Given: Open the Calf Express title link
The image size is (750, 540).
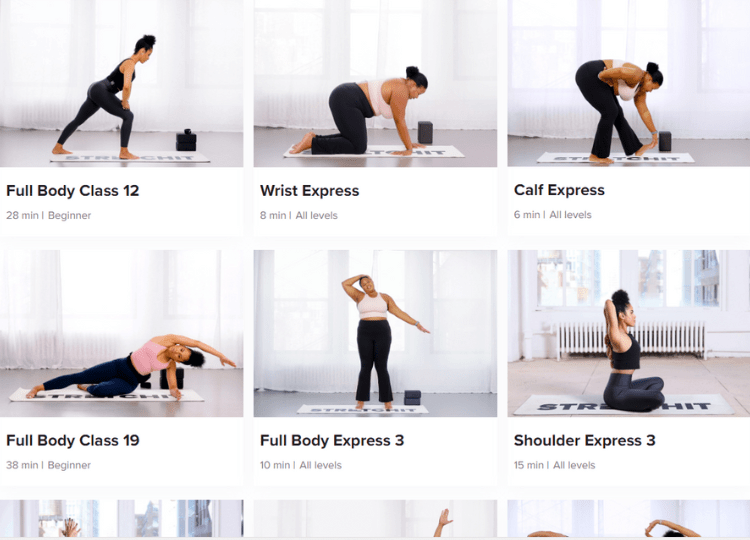Looking at the screenshot, I should [x=559, y=190].
